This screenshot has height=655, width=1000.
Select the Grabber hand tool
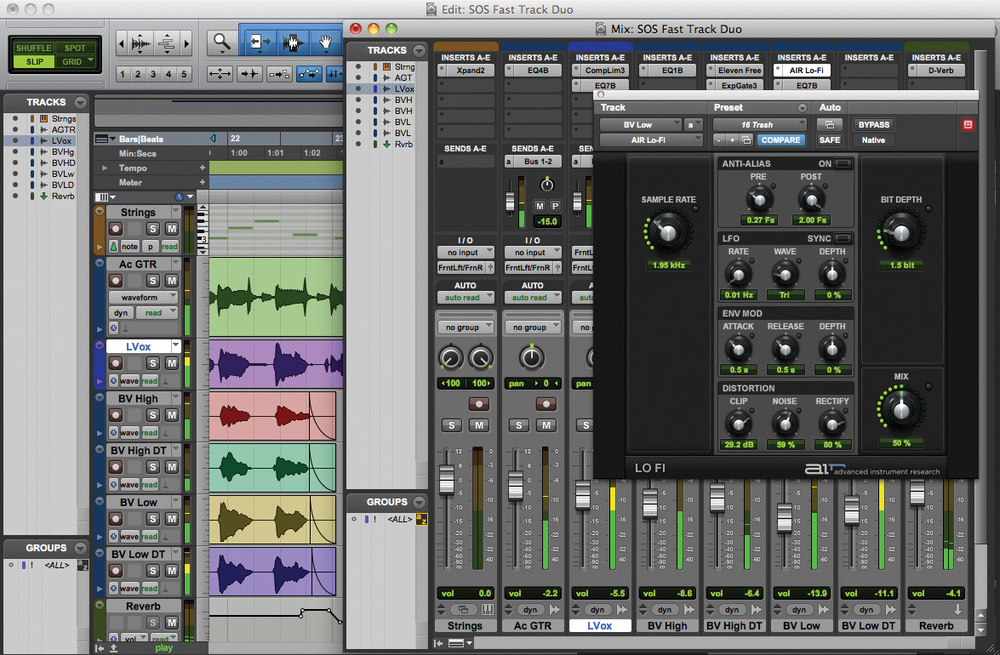point(325,43)
